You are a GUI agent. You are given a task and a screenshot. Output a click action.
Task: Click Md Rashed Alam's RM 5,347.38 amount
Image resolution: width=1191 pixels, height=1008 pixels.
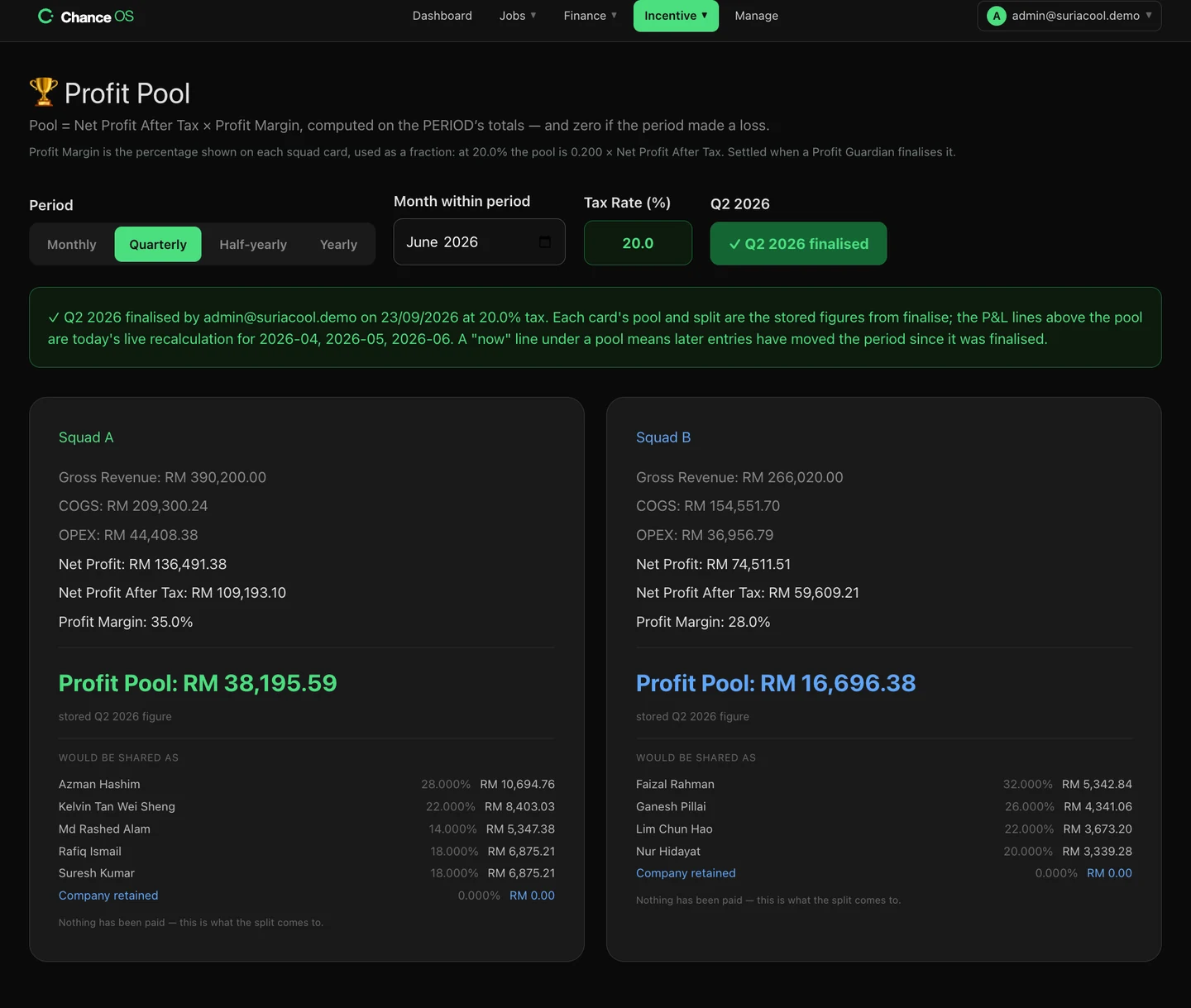click(520, 829)
